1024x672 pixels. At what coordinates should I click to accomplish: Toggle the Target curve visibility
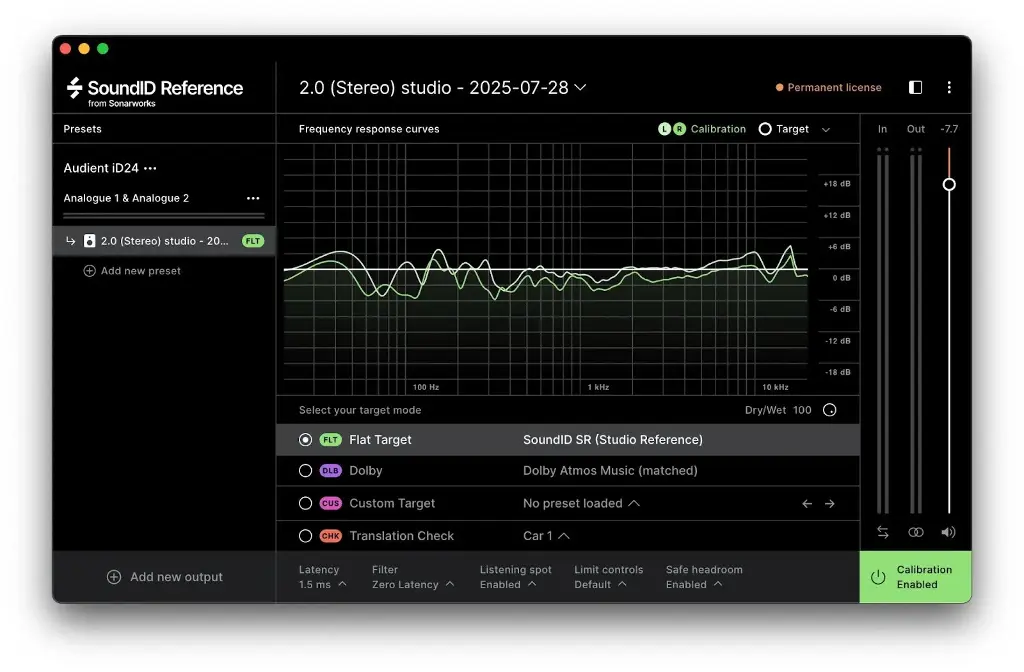pyautogui.click(x=765, y=129)
